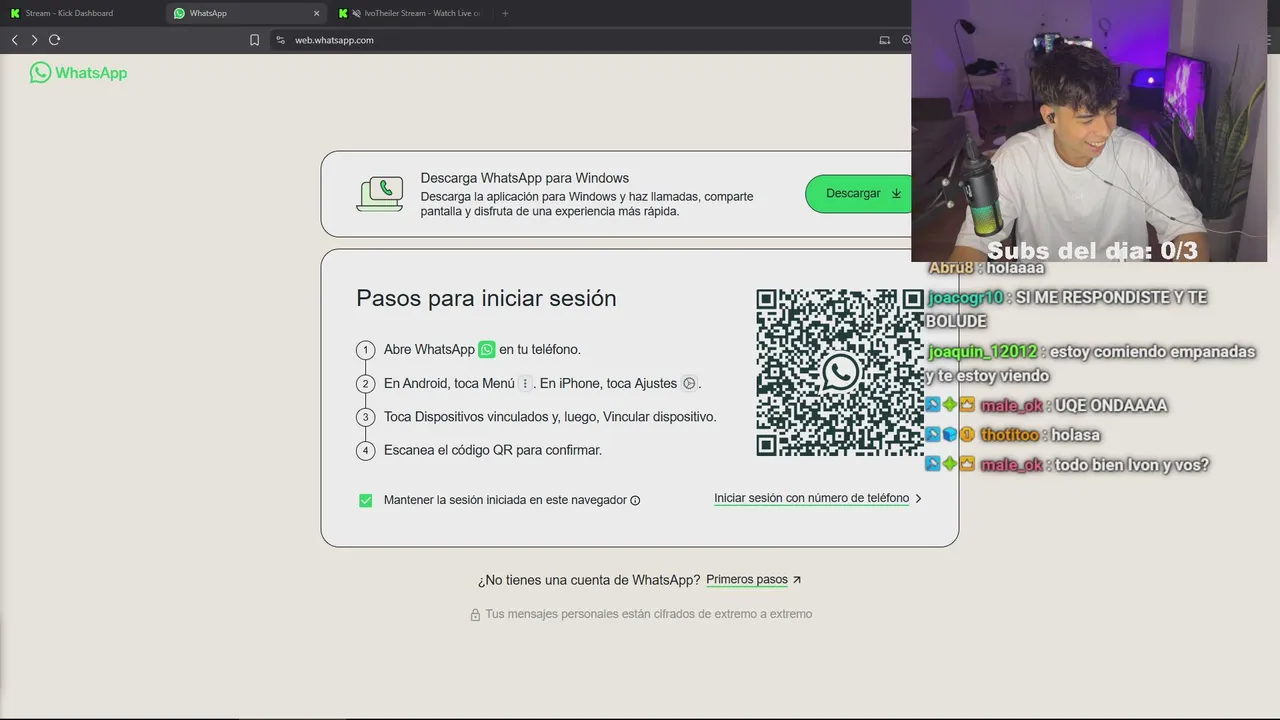Click the ¿No tienes una cuenta de WhatsApp? text
The height and width of the screenshot is (720, 1280).
(x=589, y=580)
